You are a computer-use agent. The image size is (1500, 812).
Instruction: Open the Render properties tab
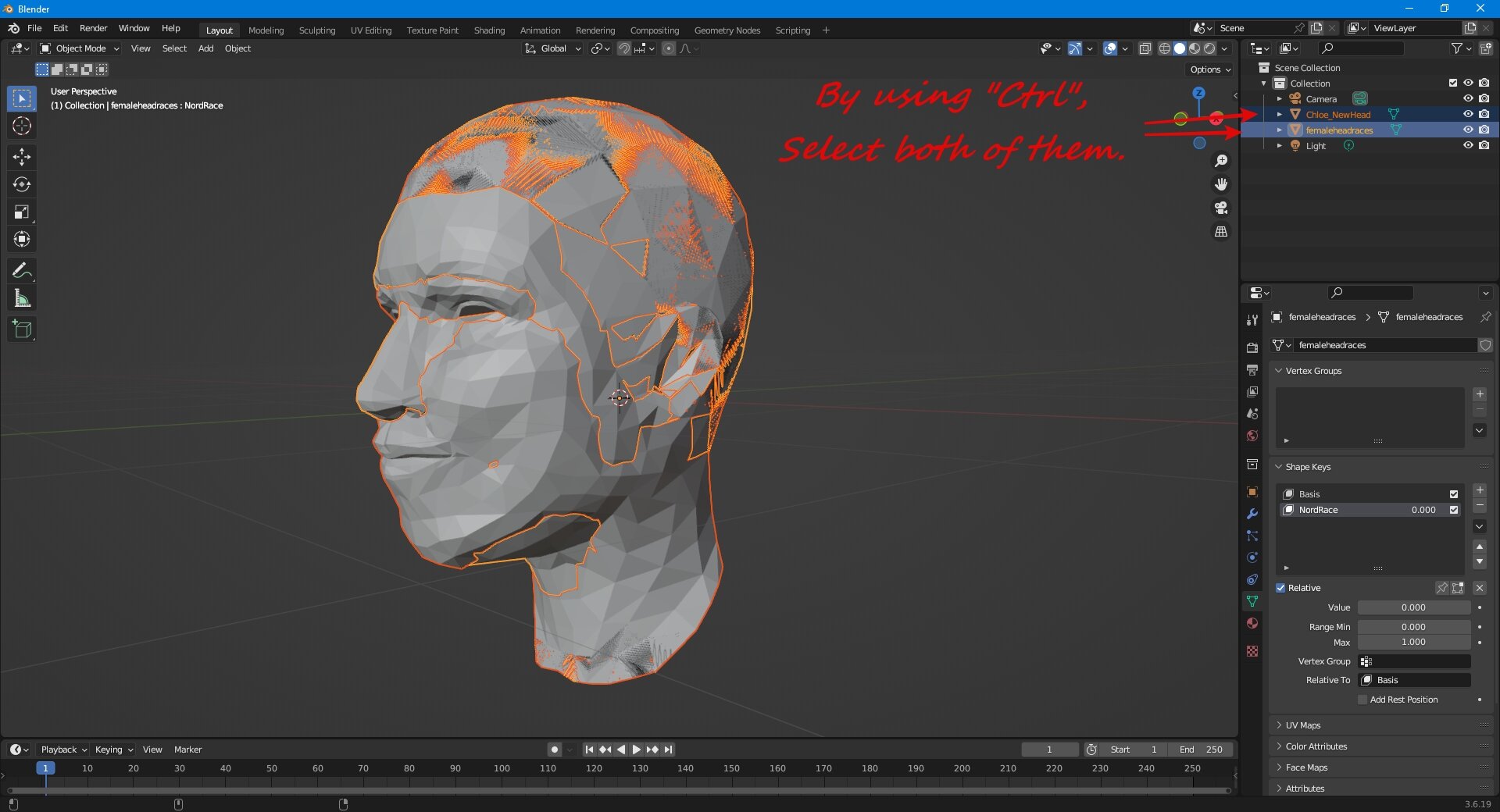tap(1252, 347)
